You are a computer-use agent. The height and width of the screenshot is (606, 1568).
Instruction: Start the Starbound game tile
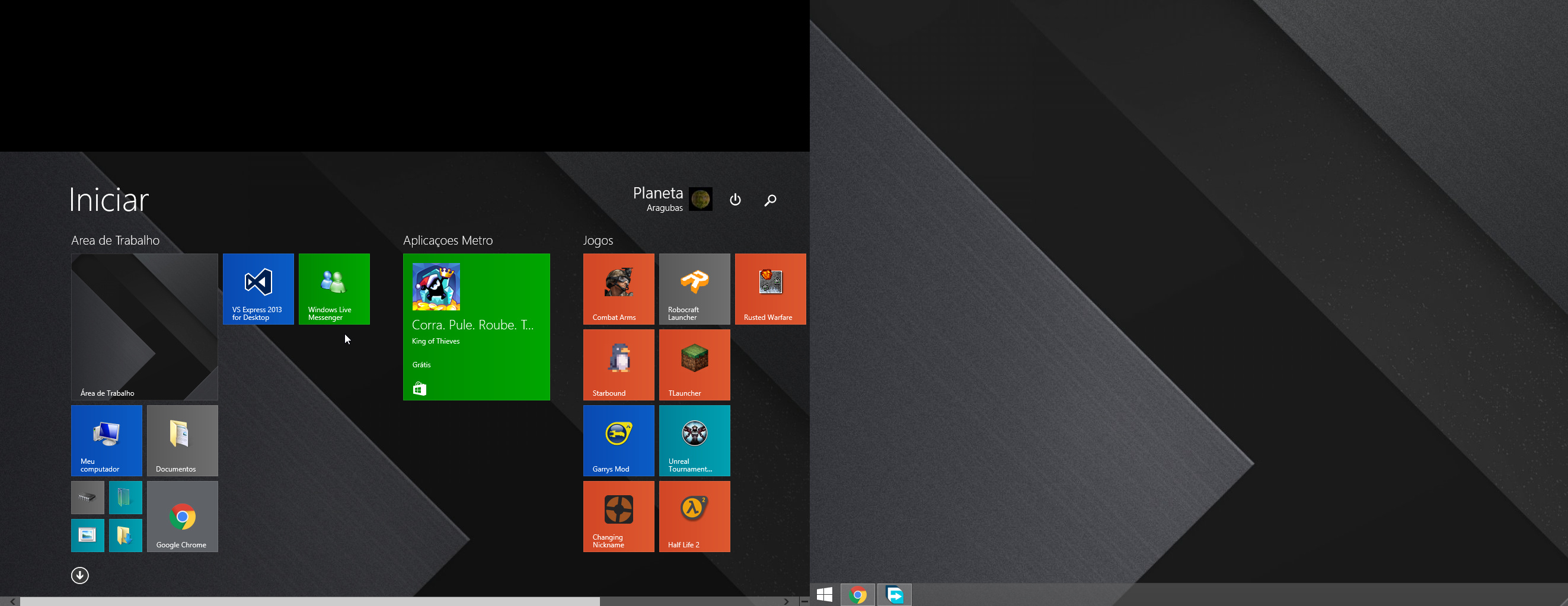tap(618, 365)
